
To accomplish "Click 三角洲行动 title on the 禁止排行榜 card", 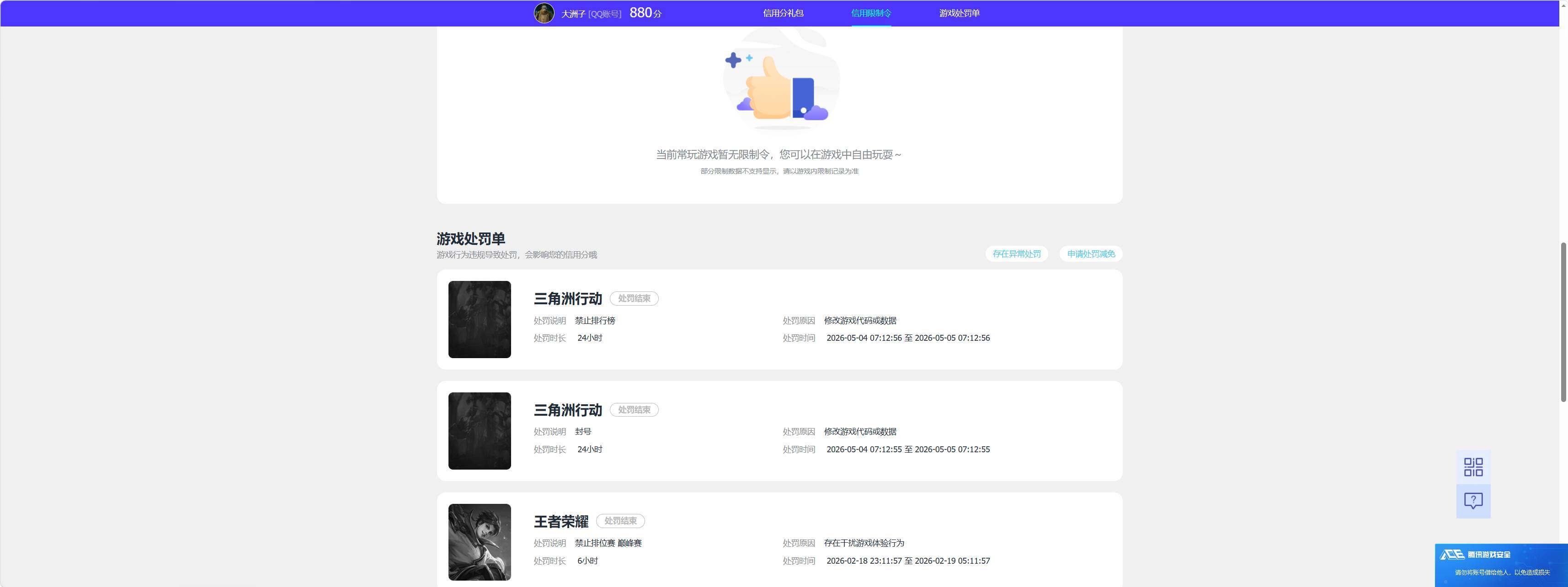I will click(x=567, y=299).
